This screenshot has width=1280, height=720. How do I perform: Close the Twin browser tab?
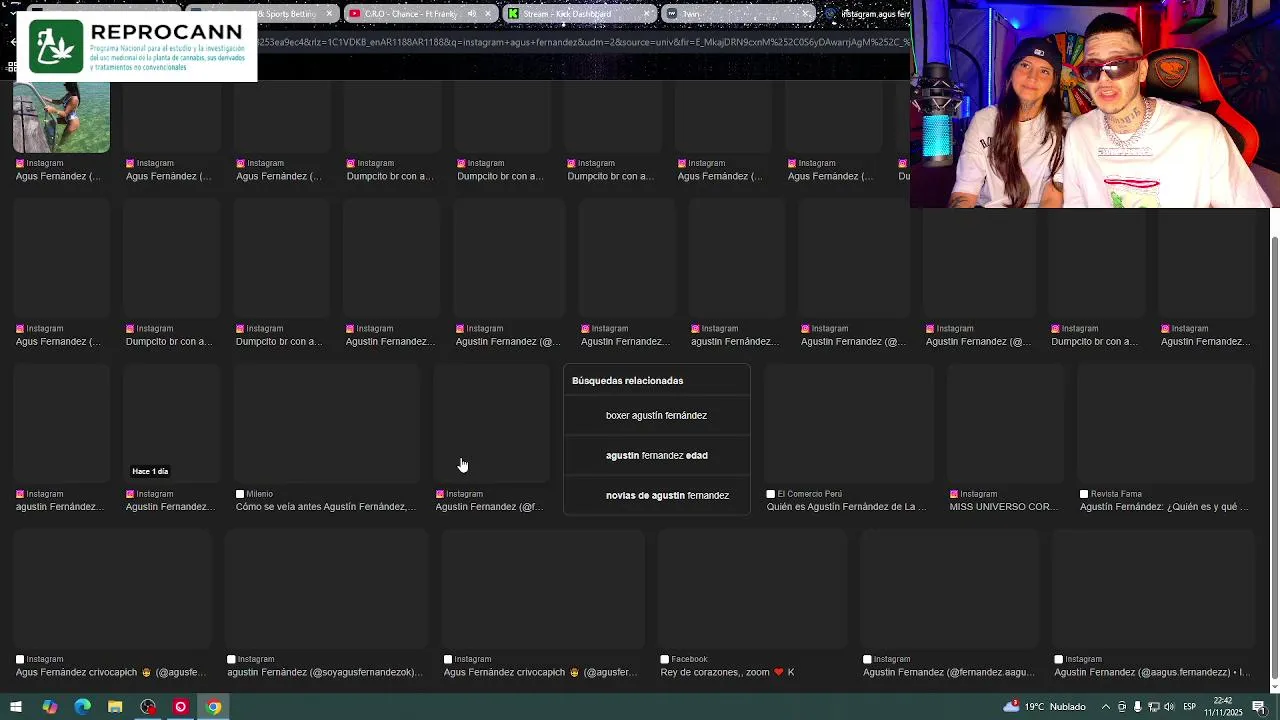(x=806, y=14)
